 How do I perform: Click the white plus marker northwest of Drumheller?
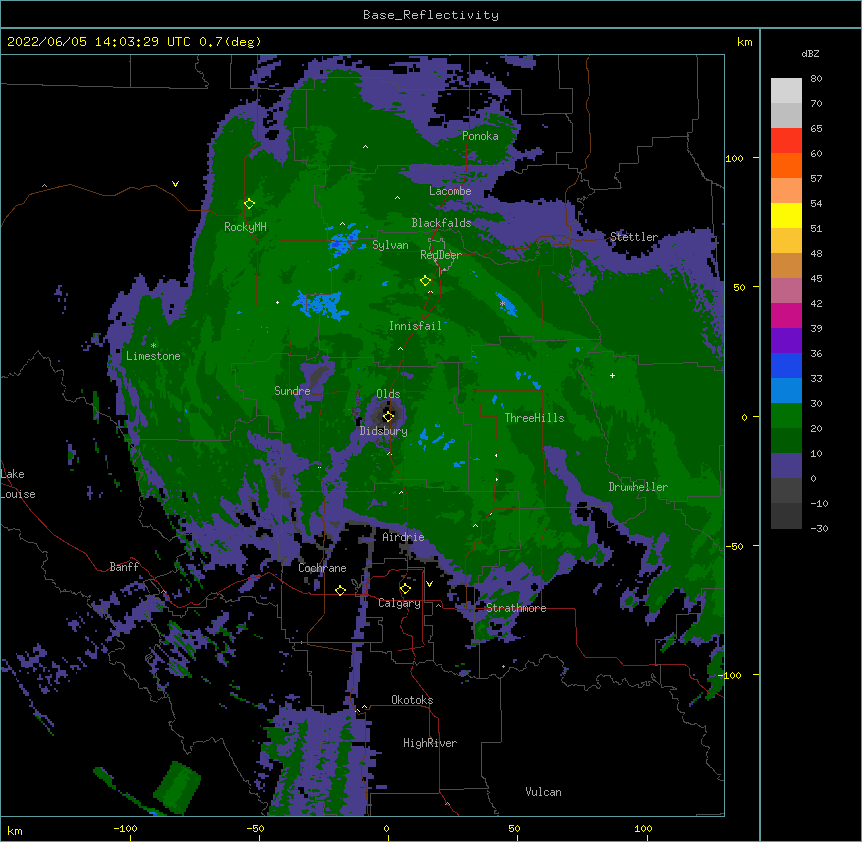(x=612, y=375)
